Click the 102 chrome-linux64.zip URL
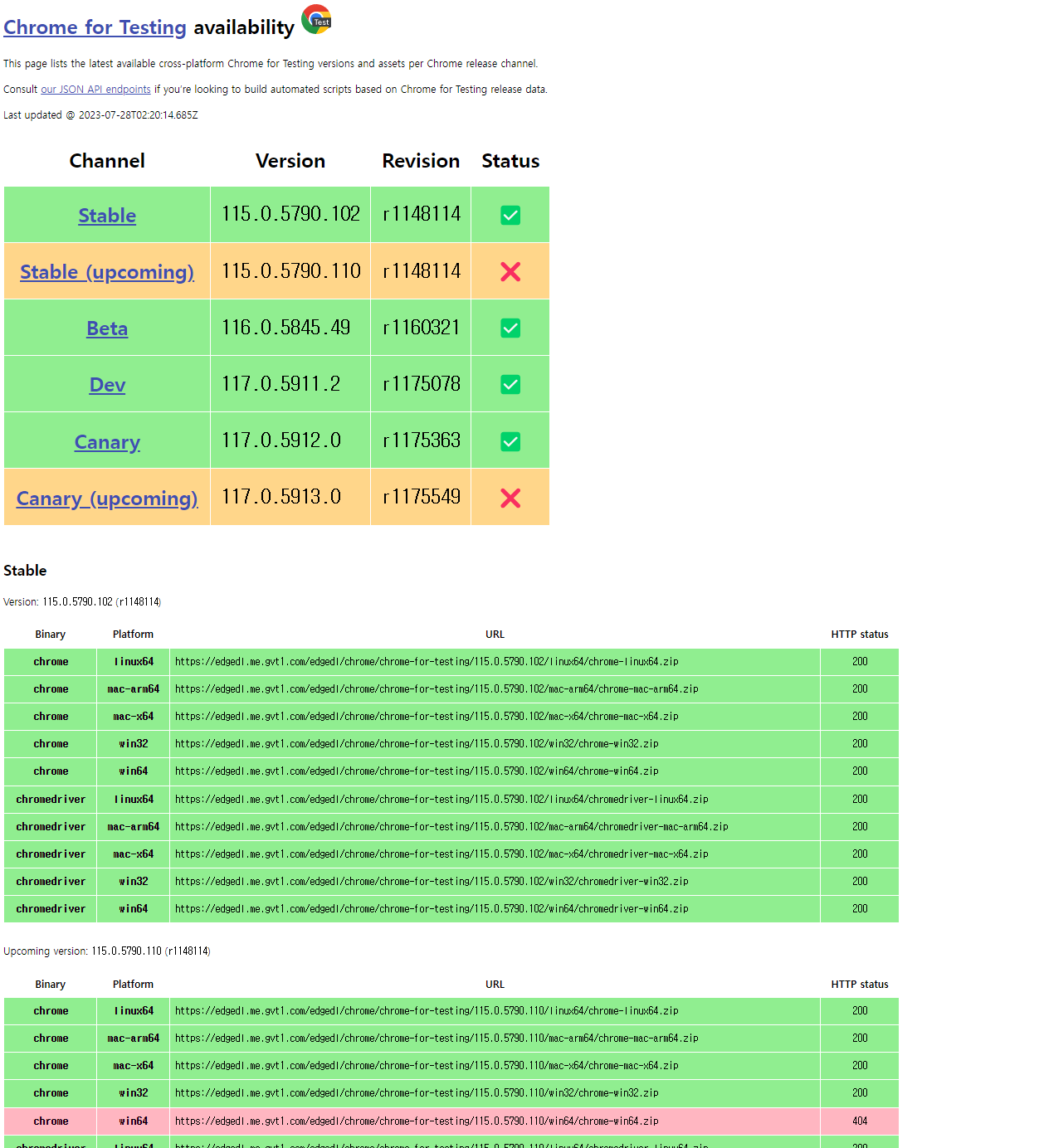The width and height of the screenshot is (1039, 1148). (427, 662)
